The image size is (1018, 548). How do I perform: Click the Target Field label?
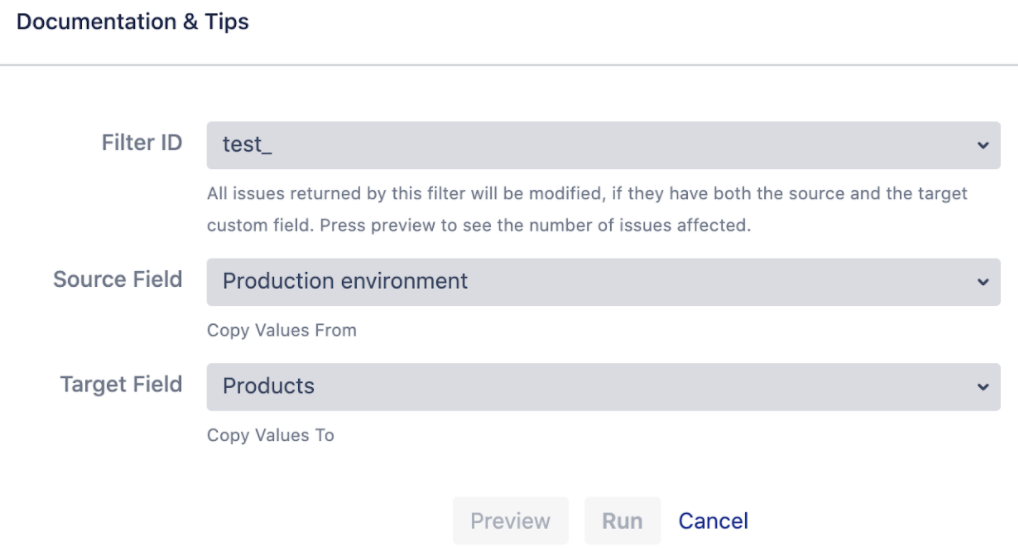point(121,384)
